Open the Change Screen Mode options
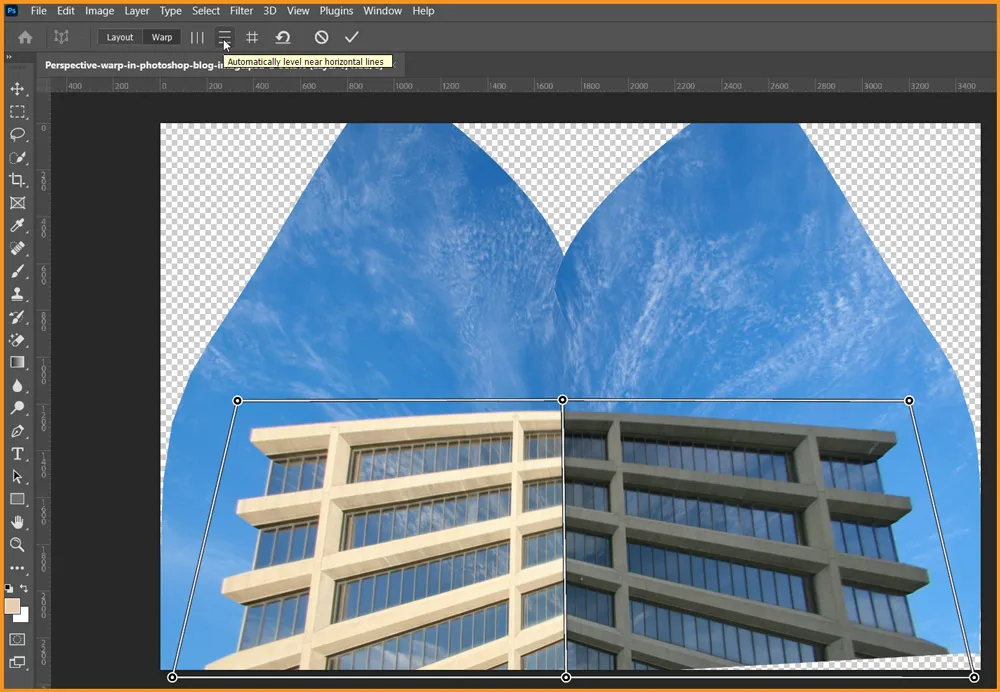This screenshot has height=692, width=1000. pos(17,662)
